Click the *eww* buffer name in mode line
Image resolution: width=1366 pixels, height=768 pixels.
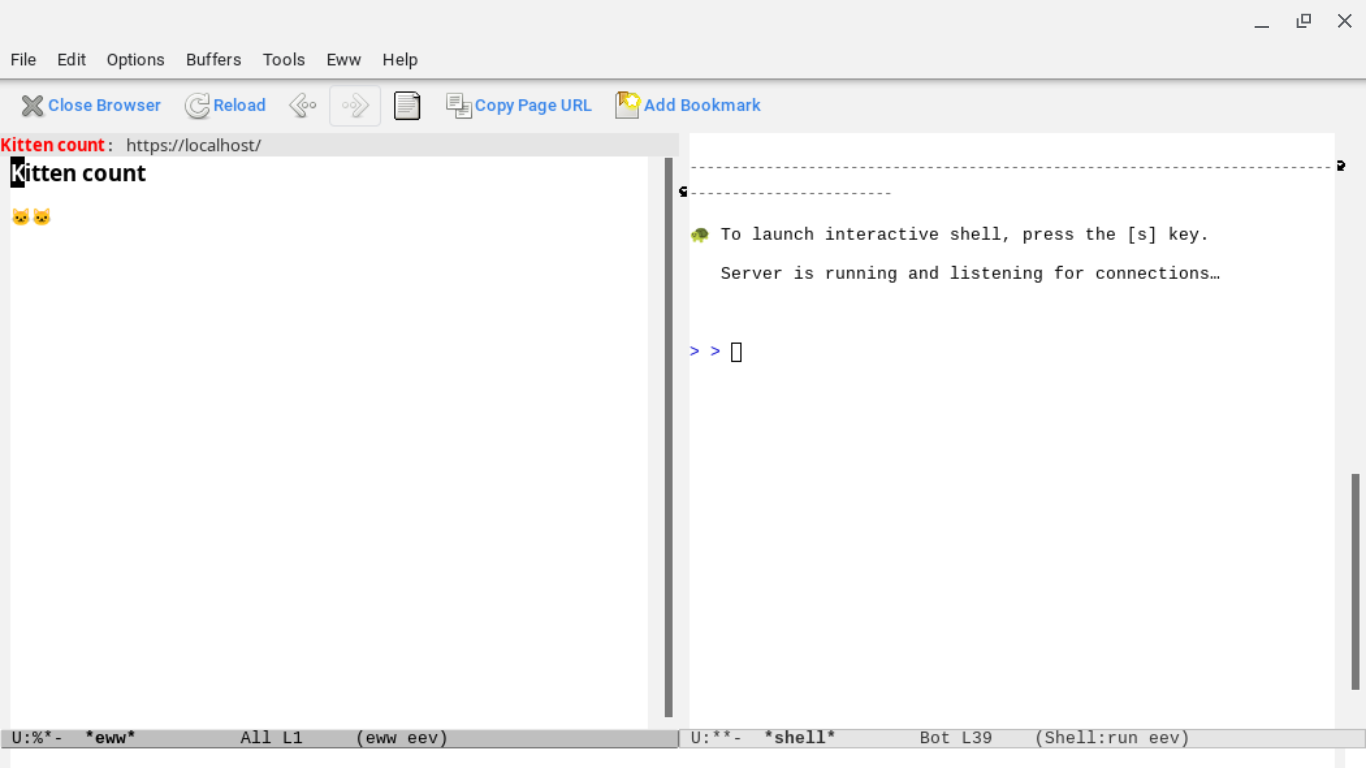[x=110, y=738]
